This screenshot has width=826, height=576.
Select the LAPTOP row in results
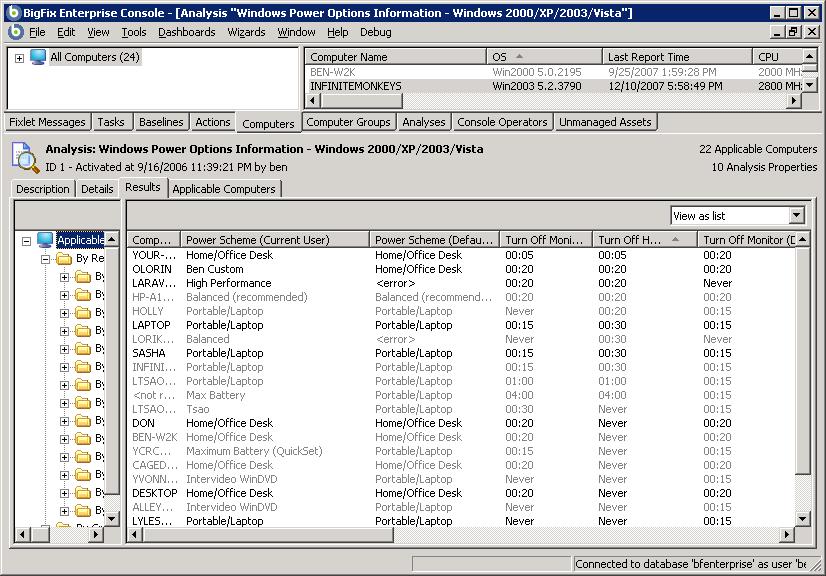[x=462, y=325]
